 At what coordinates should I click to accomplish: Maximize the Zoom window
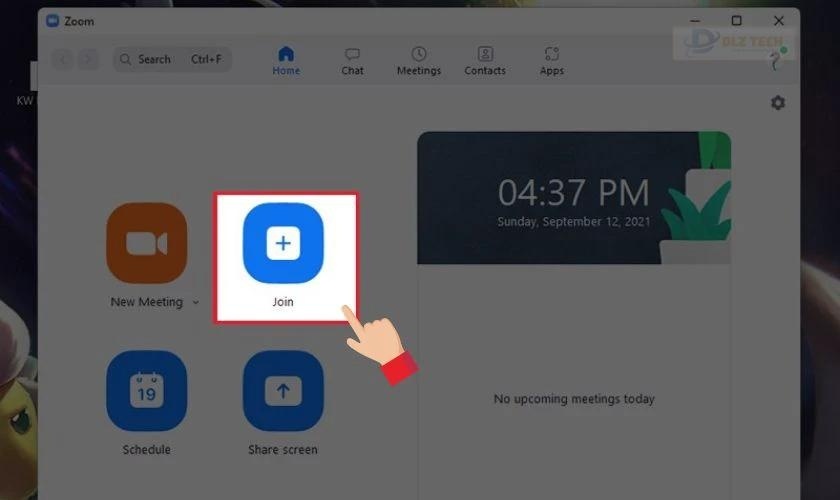[737, 20]
